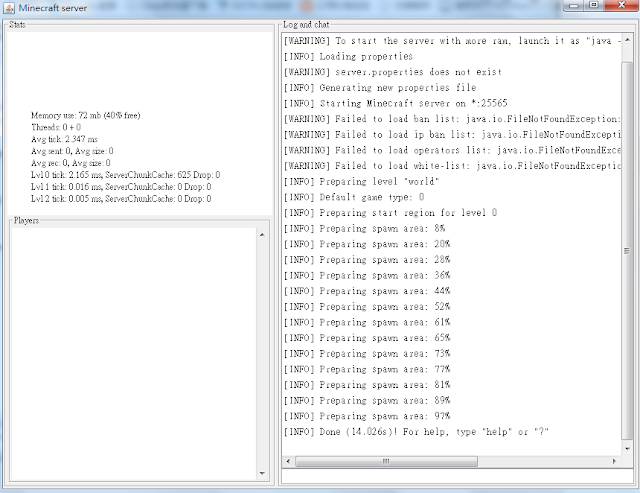Click the log vertical scrollbar up arrow
Screen dimensions: 640x493
click(627, 40)
